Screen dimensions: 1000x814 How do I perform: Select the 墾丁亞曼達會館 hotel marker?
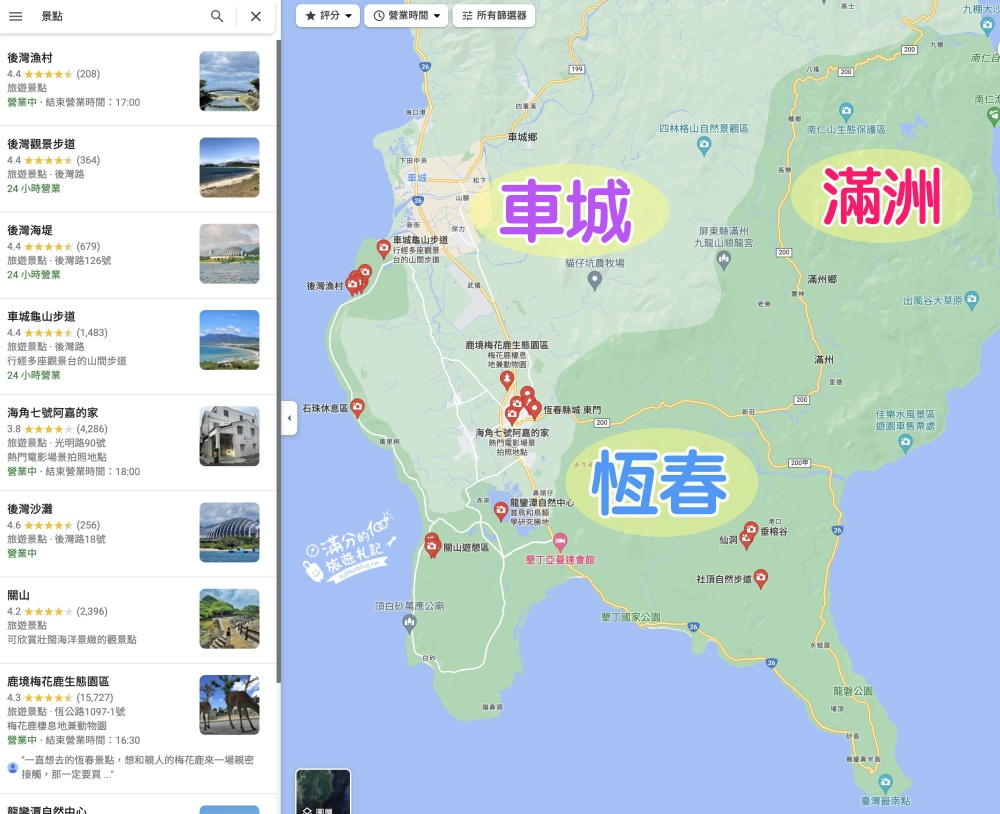[559, 541]
